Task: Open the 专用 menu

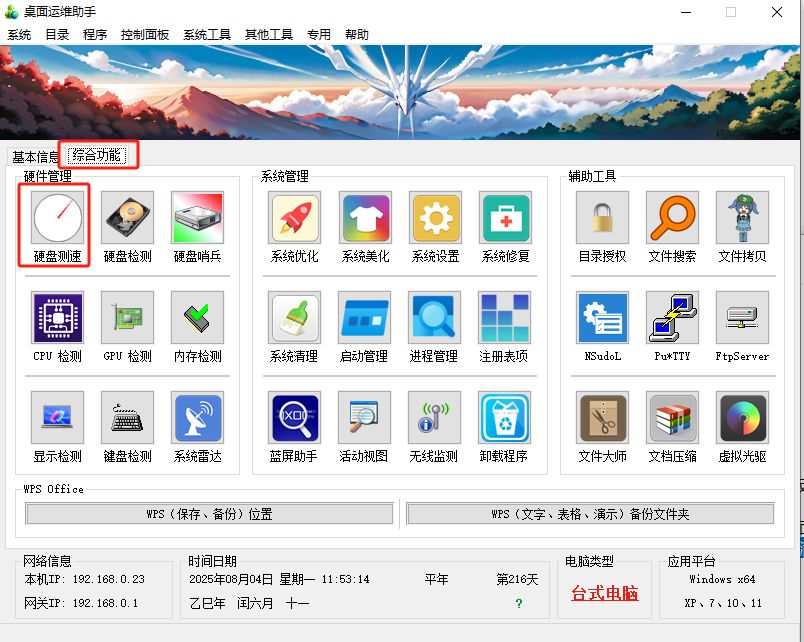Action: pos(318,35)
